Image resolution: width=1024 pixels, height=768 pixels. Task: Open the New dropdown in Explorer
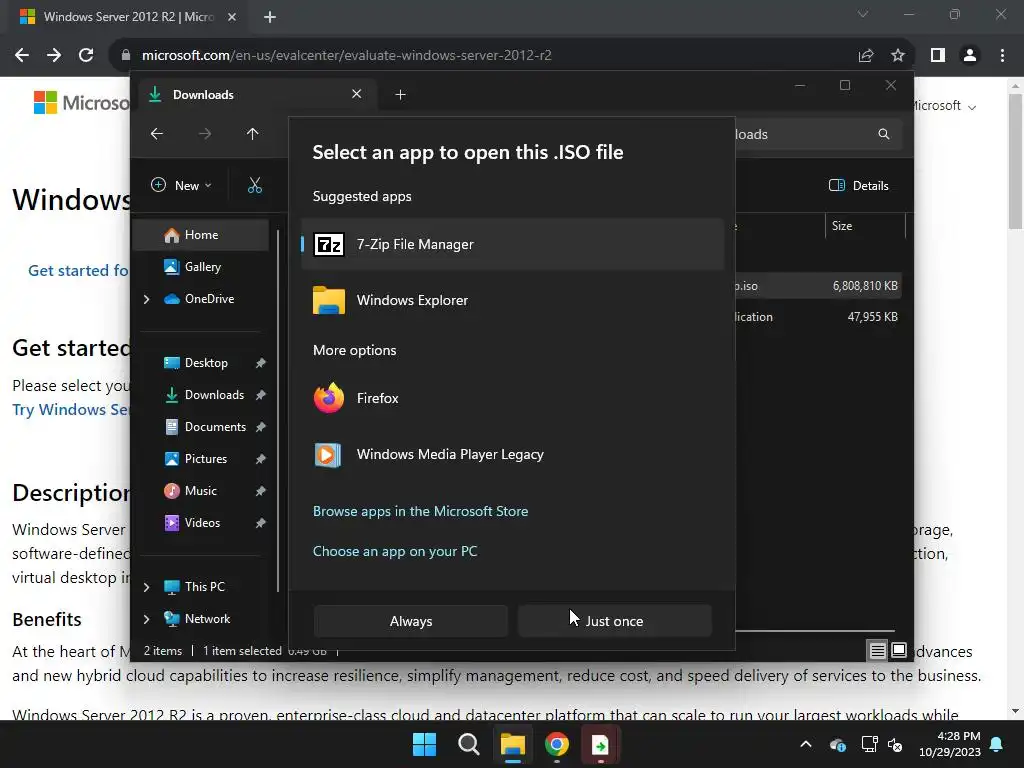pyautogui.click(x=181, y=185)
